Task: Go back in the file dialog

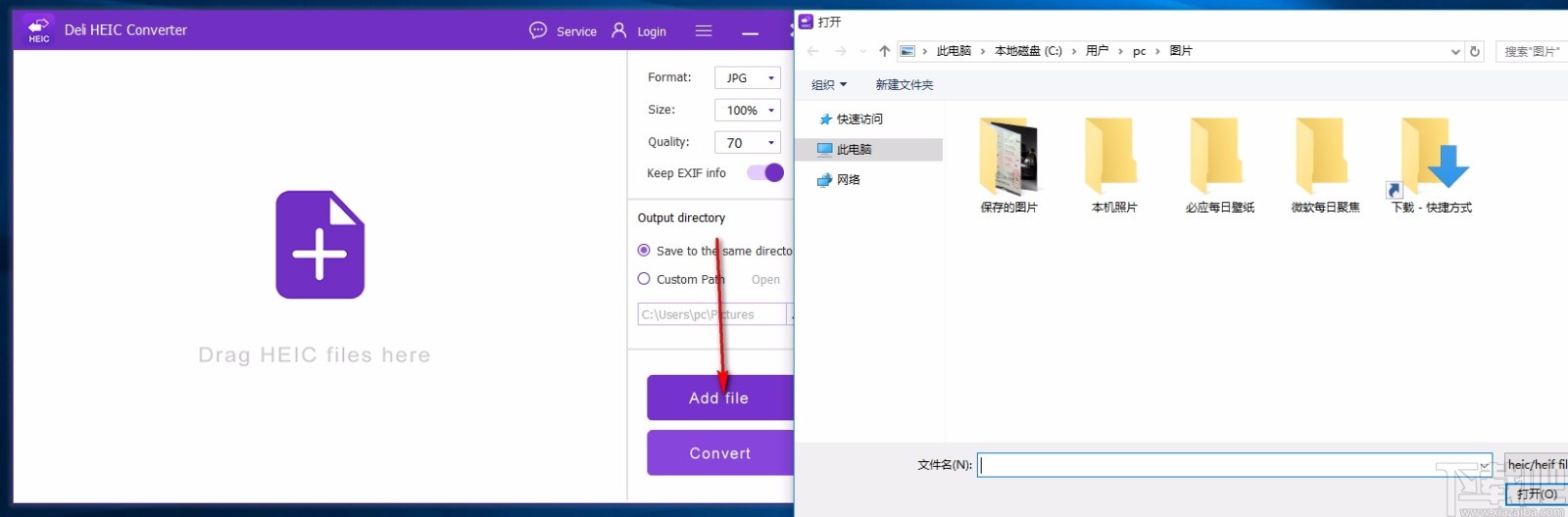Action: (x=812, y=51)
